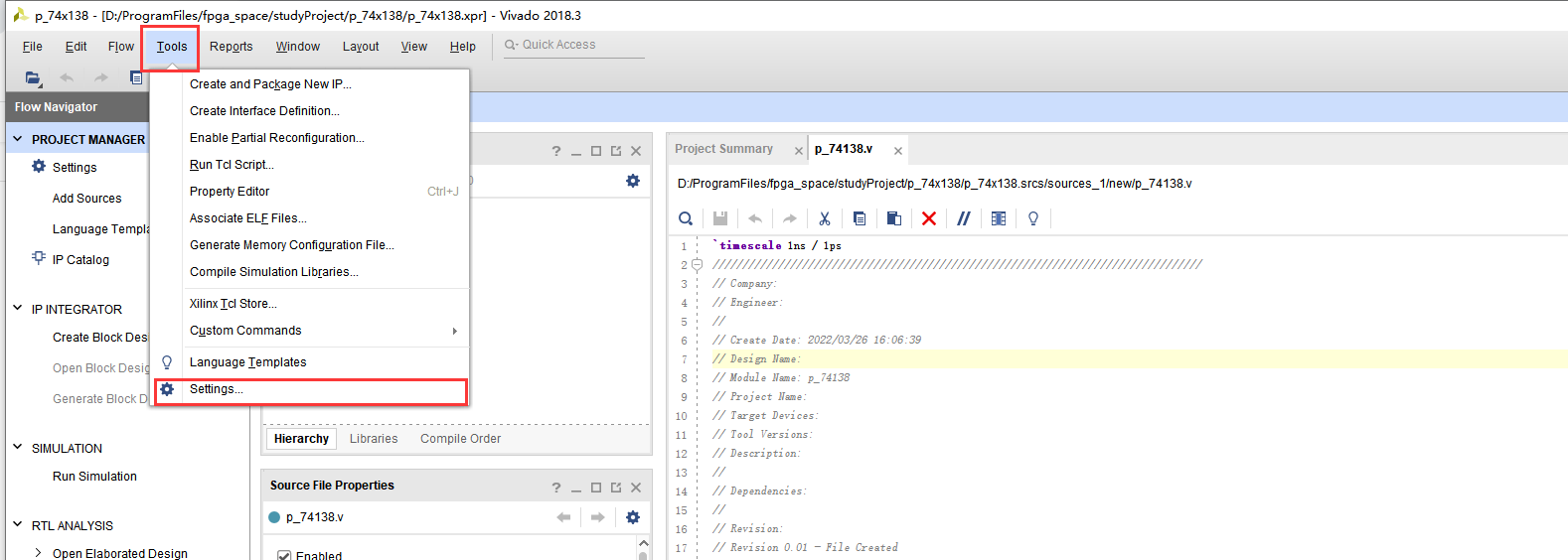Screen dimensions: 1568x560
Task: Open the Window menu
Action: [x=298, y=47]
